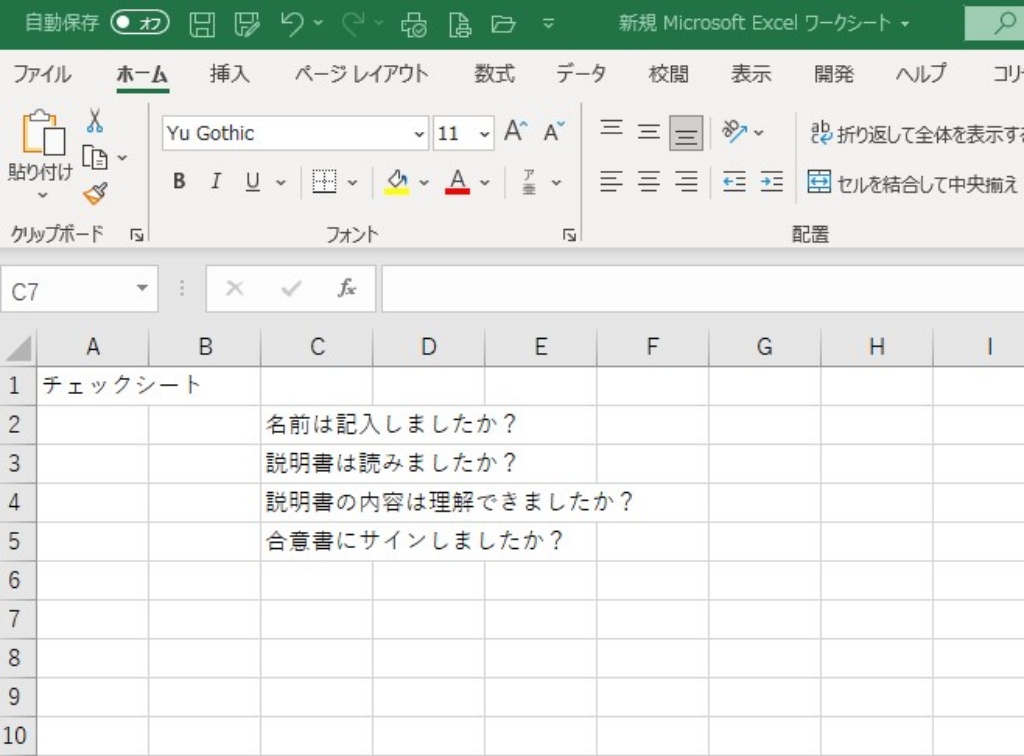
Task: Open the Yu Gothic font name dropdown
Action: [419, 134]
